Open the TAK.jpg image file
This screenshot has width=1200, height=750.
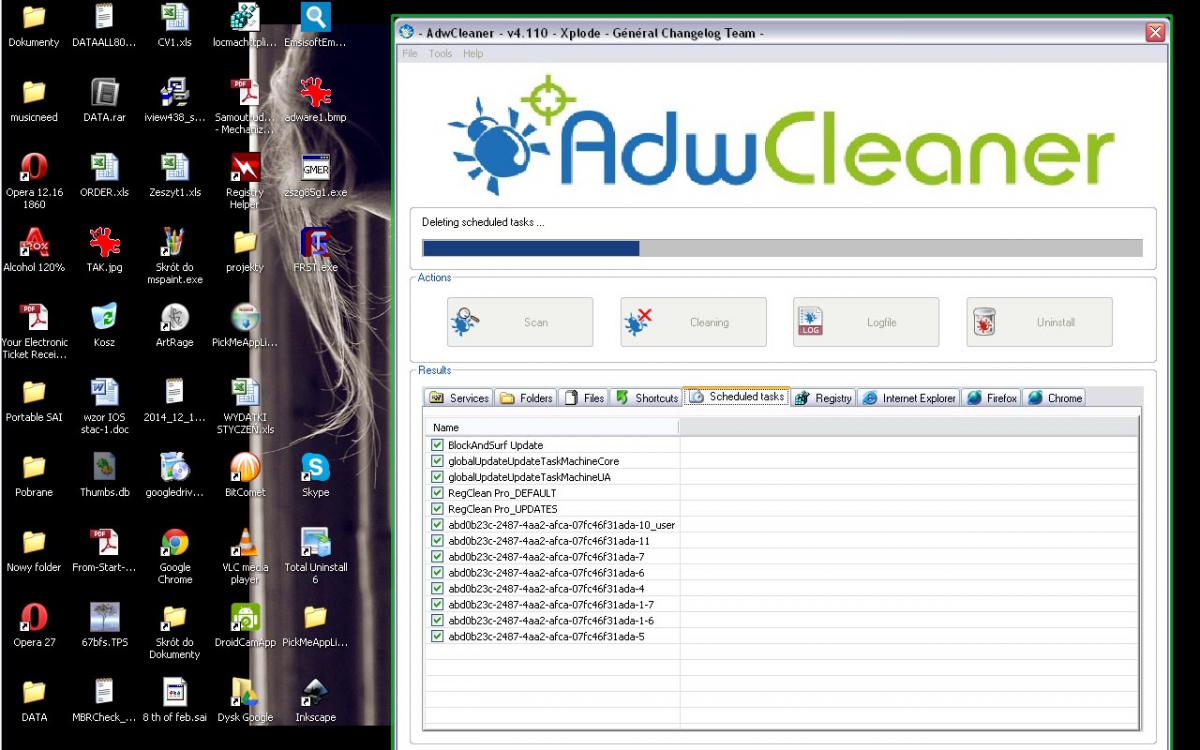104,243
